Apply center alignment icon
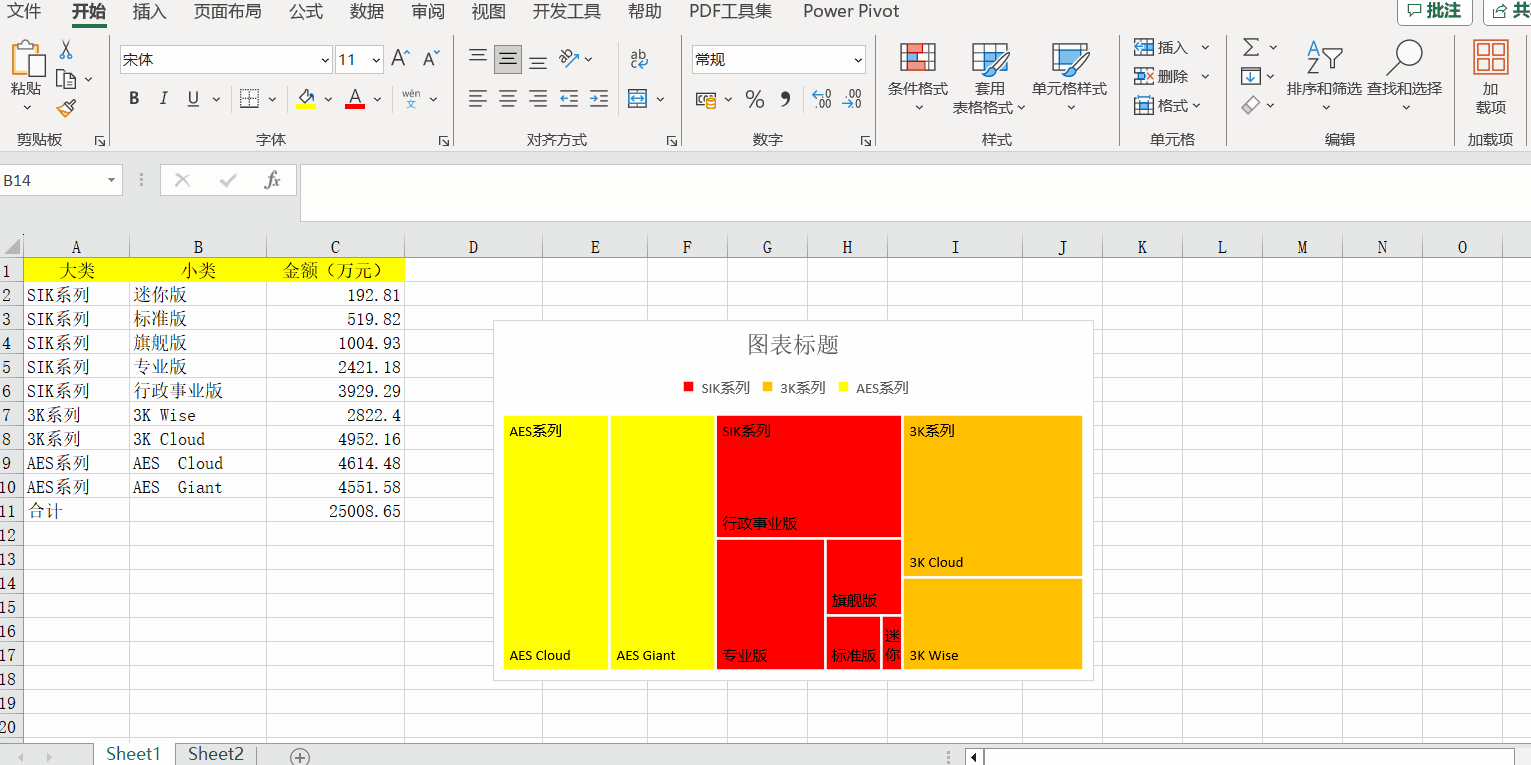The width and height of the screenshot is (1531, 765). point(507,98)
